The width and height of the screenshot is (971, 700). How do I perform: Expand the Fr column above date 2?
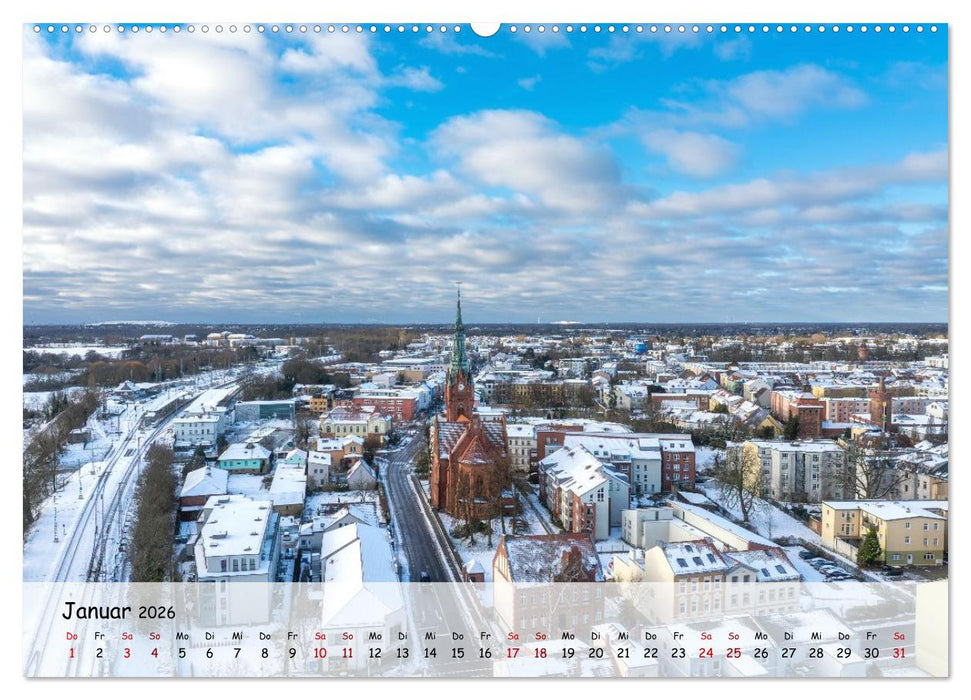click(99, 635)
